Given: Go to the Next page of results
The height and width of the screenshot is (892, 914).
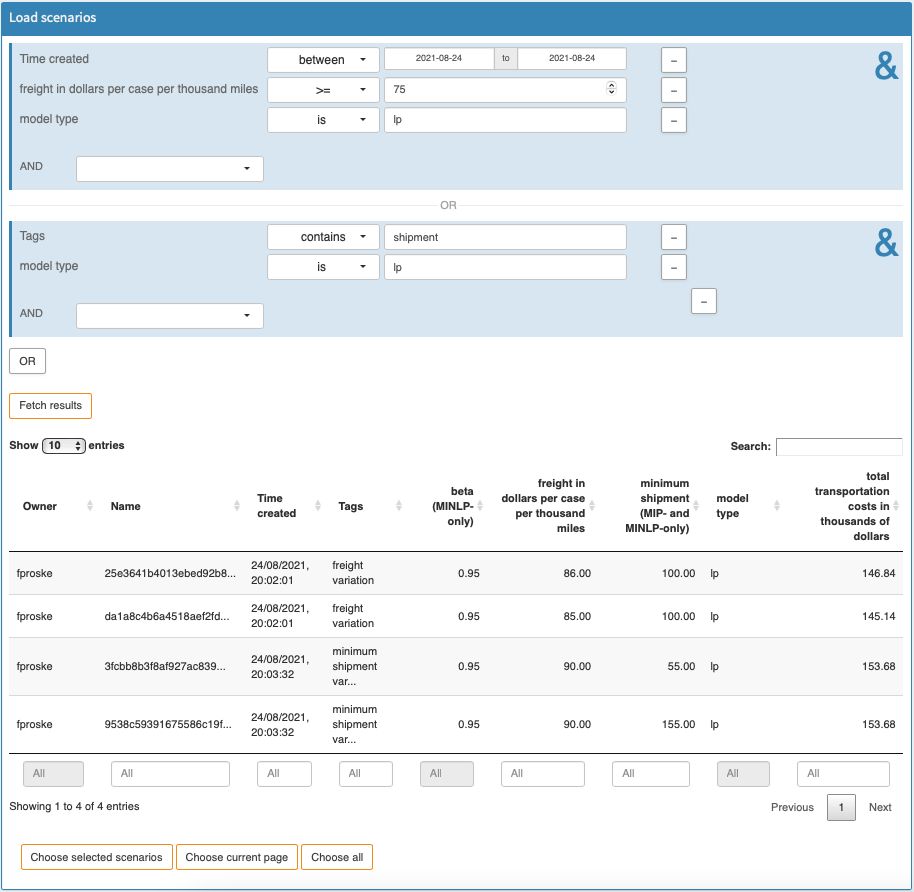Looking at the screenshot, I should click(881, 807).
